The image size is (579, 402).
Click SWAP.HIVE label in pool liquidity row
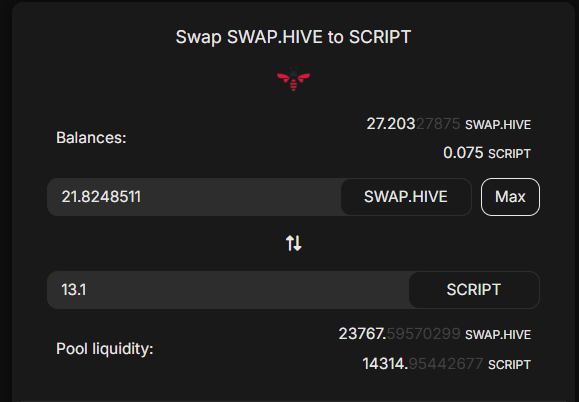(498, 335)
